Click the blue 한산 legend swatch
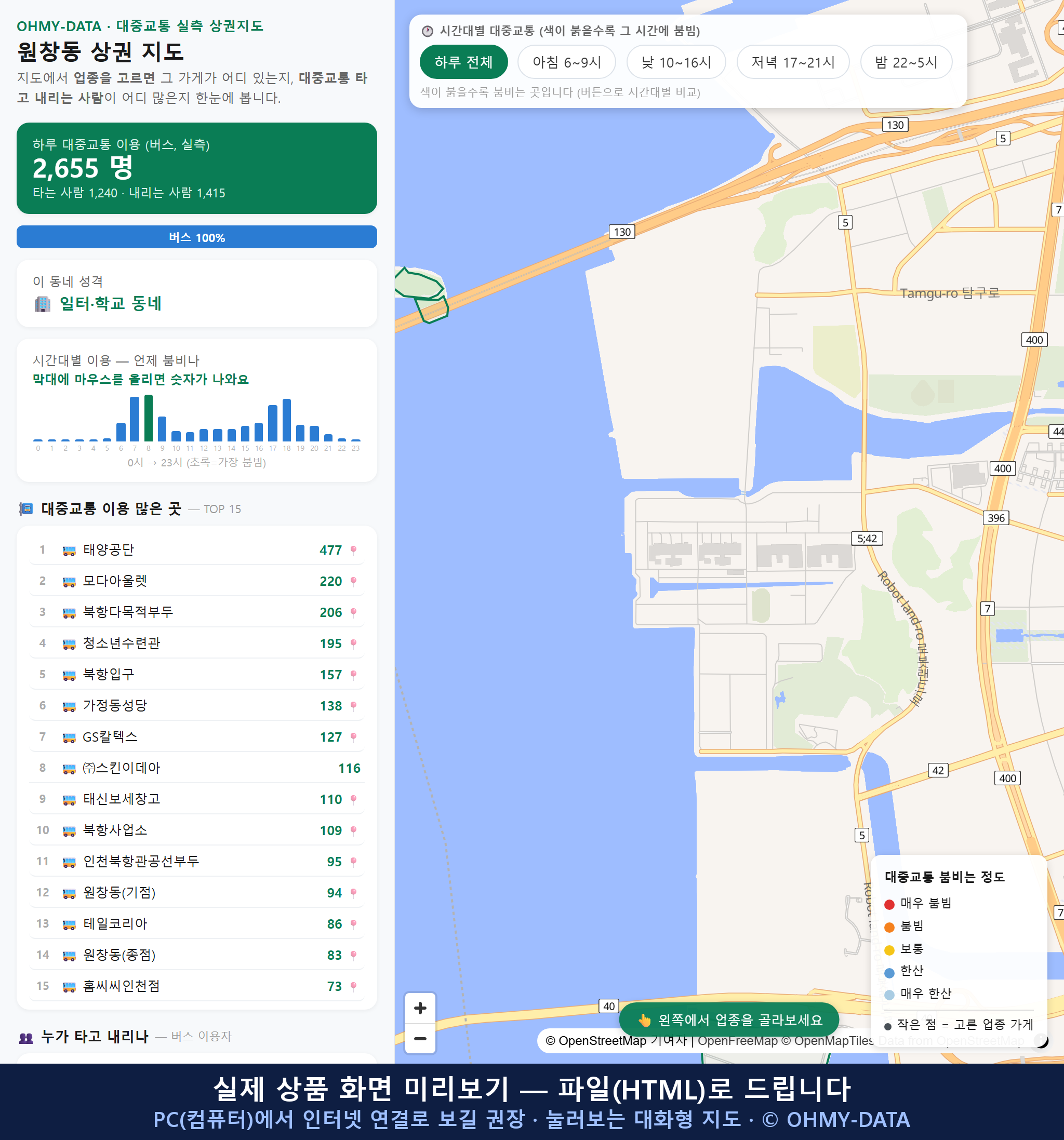1064x1140 pixels. (889, 973)
